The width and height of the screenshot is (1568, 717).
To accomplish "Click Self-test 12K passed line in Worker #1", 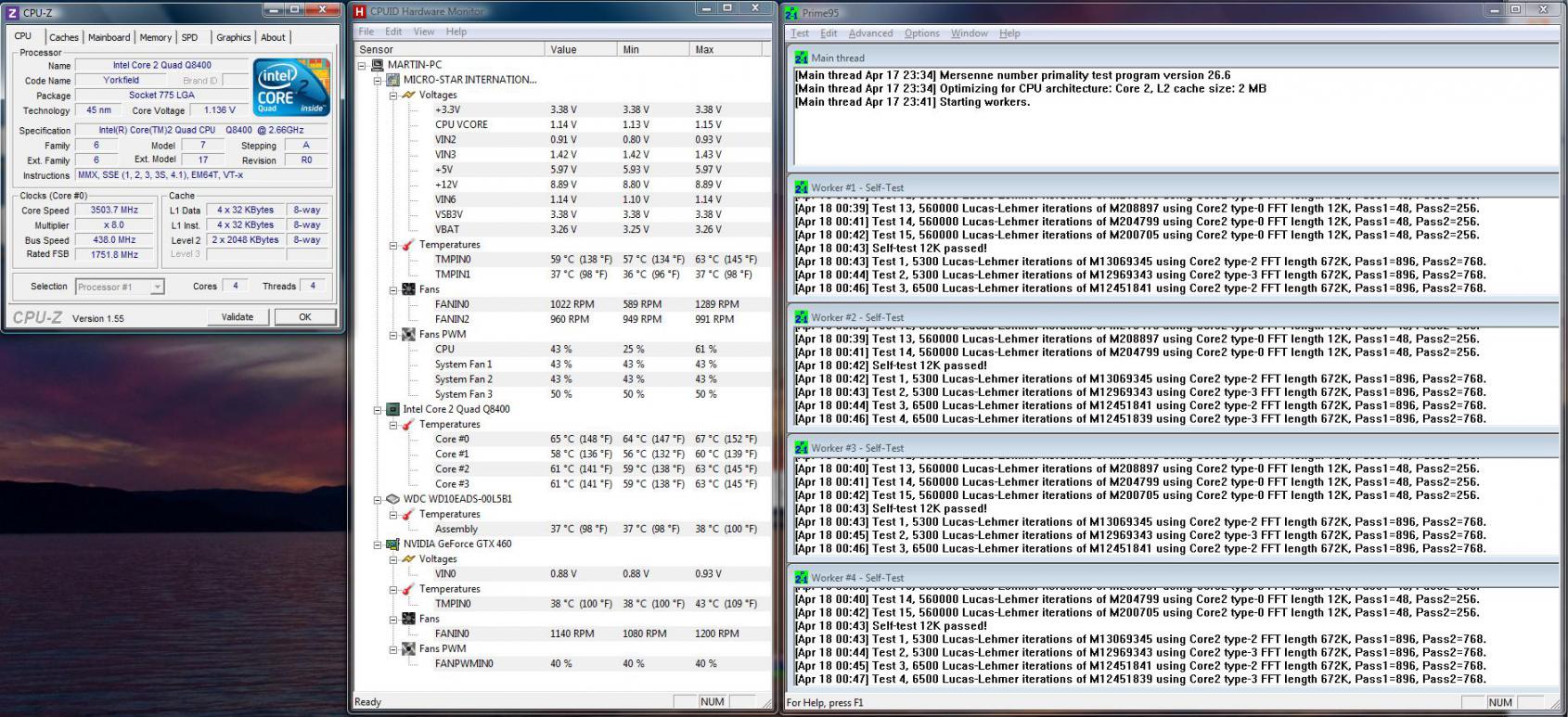I will 892,249.
